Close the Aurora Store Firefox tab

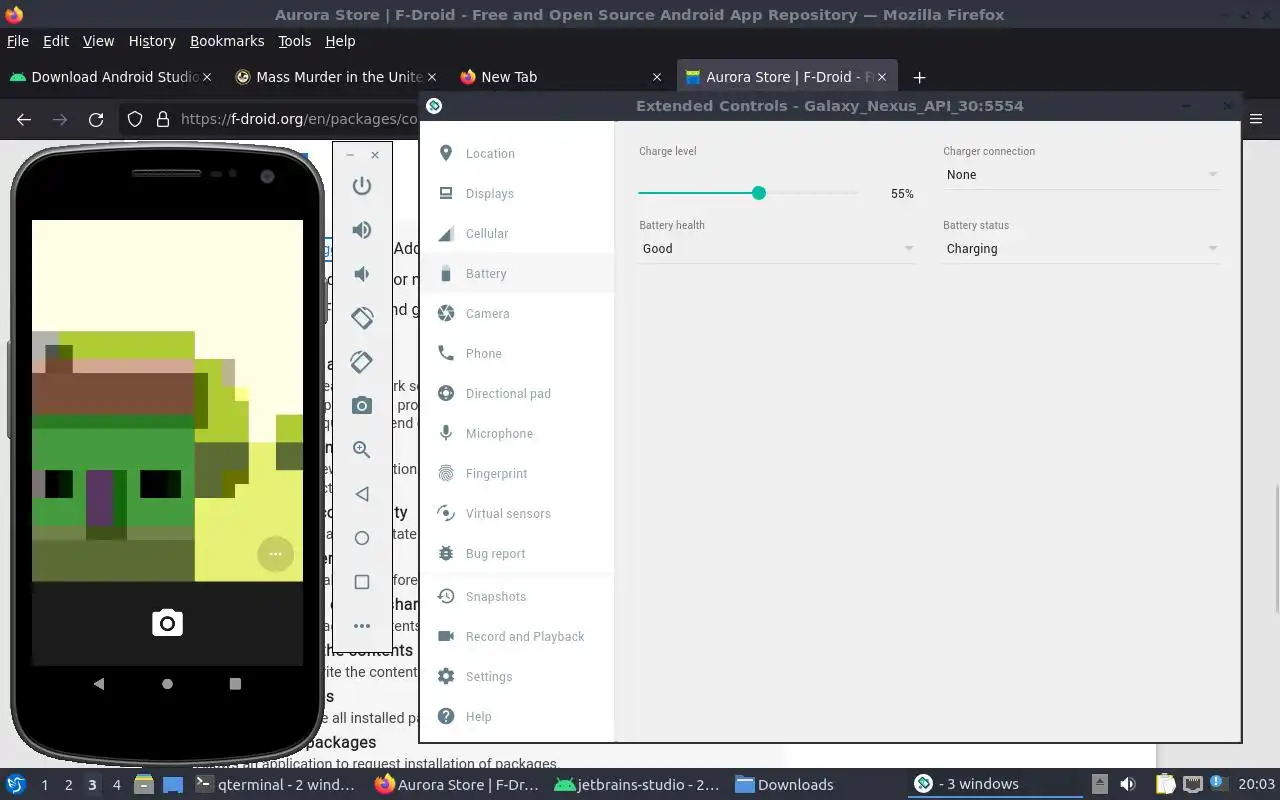tap(881, 77)
